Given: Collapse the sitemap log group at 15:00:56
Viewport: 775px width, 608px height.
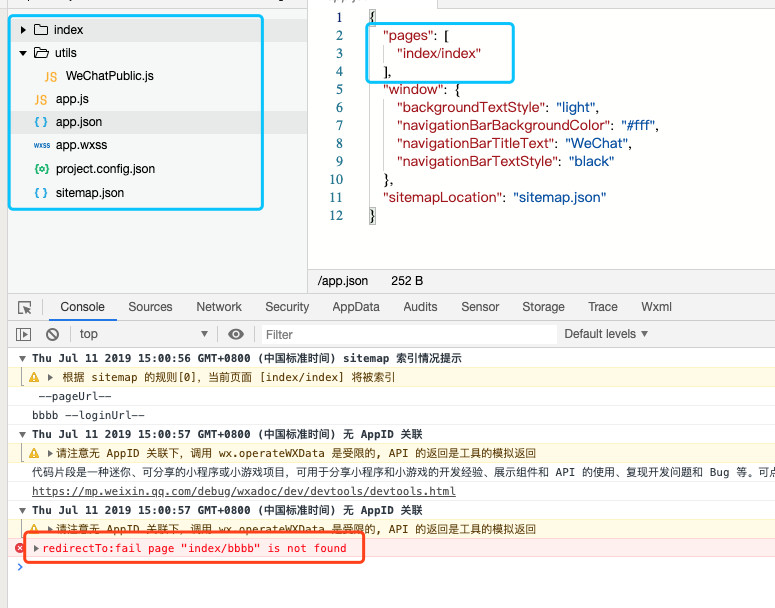Looking at the screenshot, I should (23, 358).
